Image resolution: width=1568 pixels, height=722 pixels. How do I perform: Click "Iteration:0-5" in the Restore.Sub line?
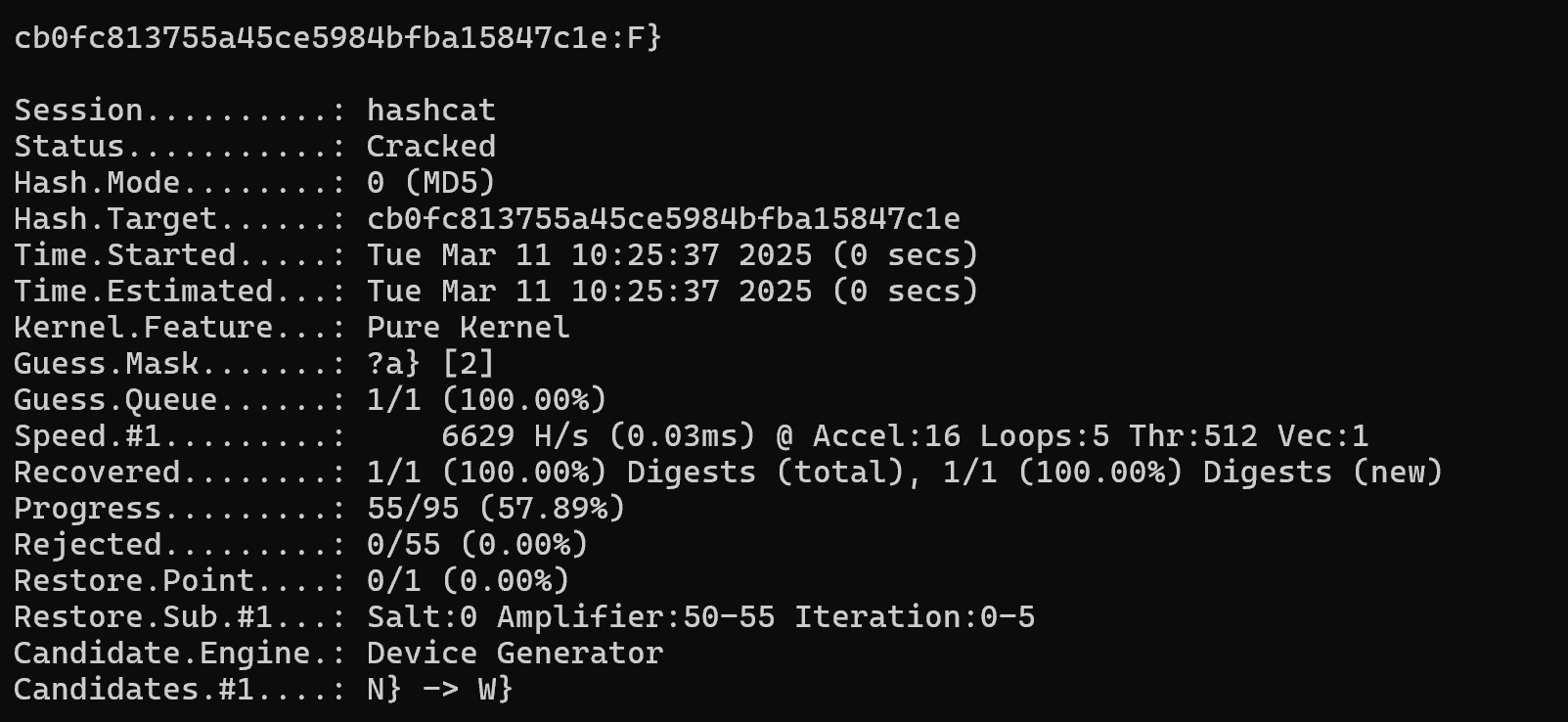pos(914,617)
